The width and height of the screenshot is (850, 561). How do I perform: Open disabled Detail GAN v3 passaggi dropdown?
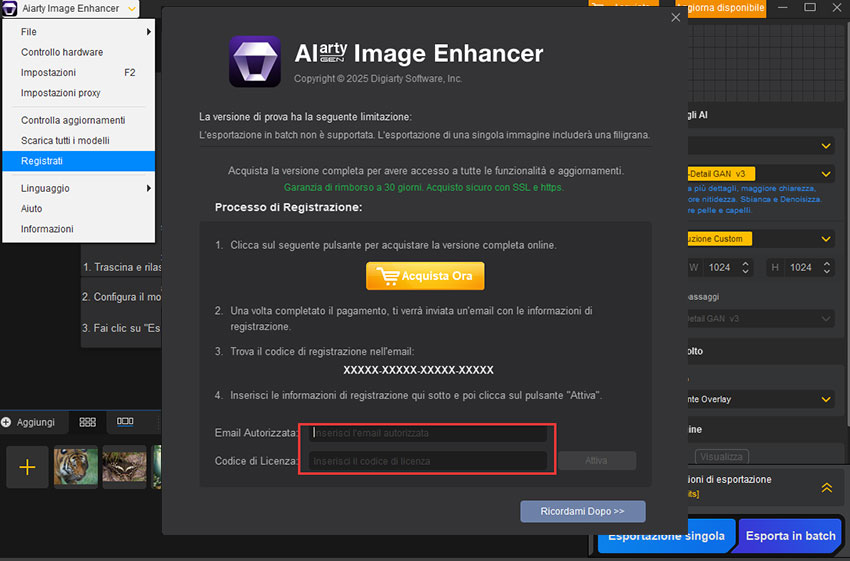[761, 319]
